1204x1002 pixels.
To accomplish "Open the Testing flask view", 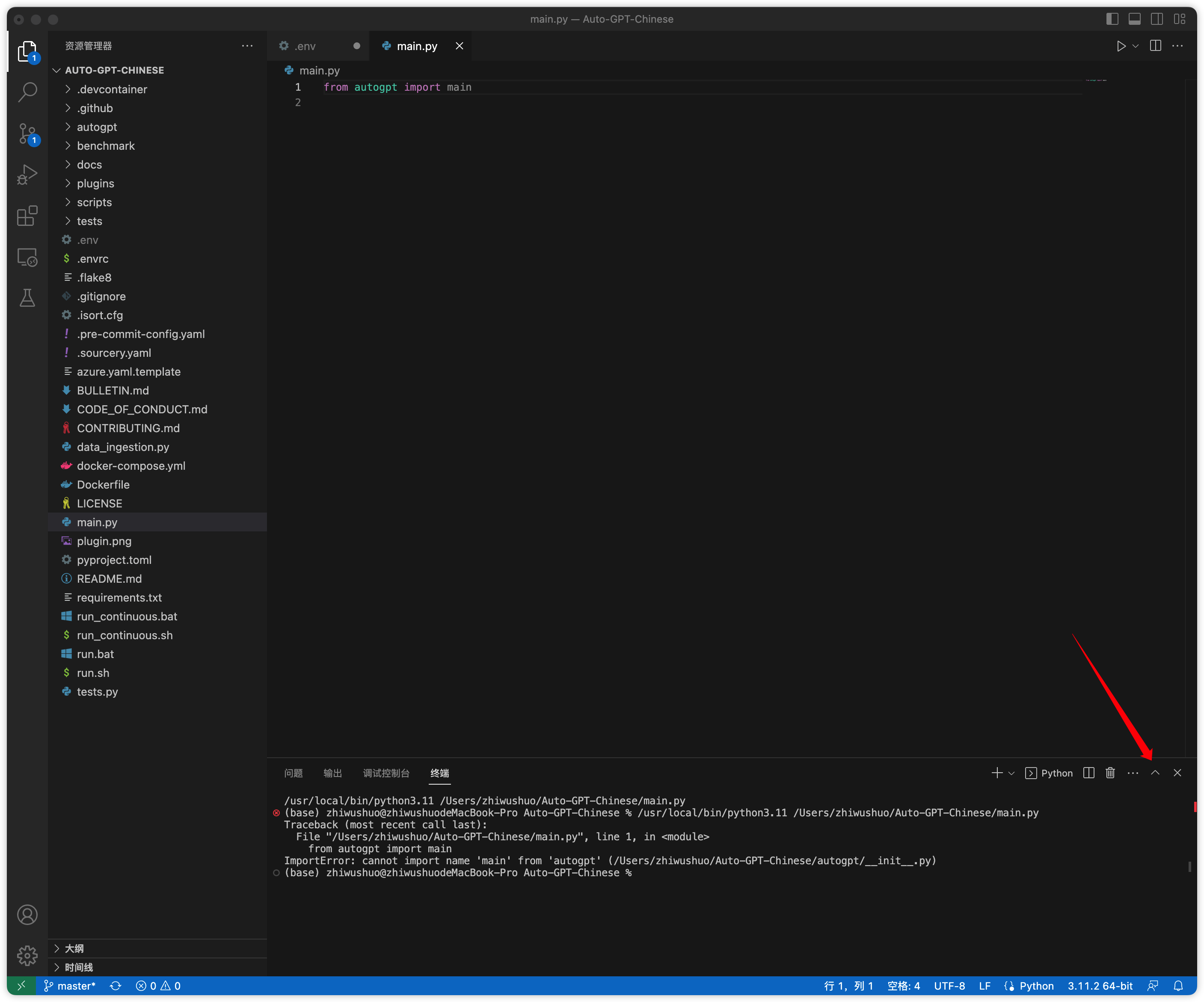I will coord(27,297).
